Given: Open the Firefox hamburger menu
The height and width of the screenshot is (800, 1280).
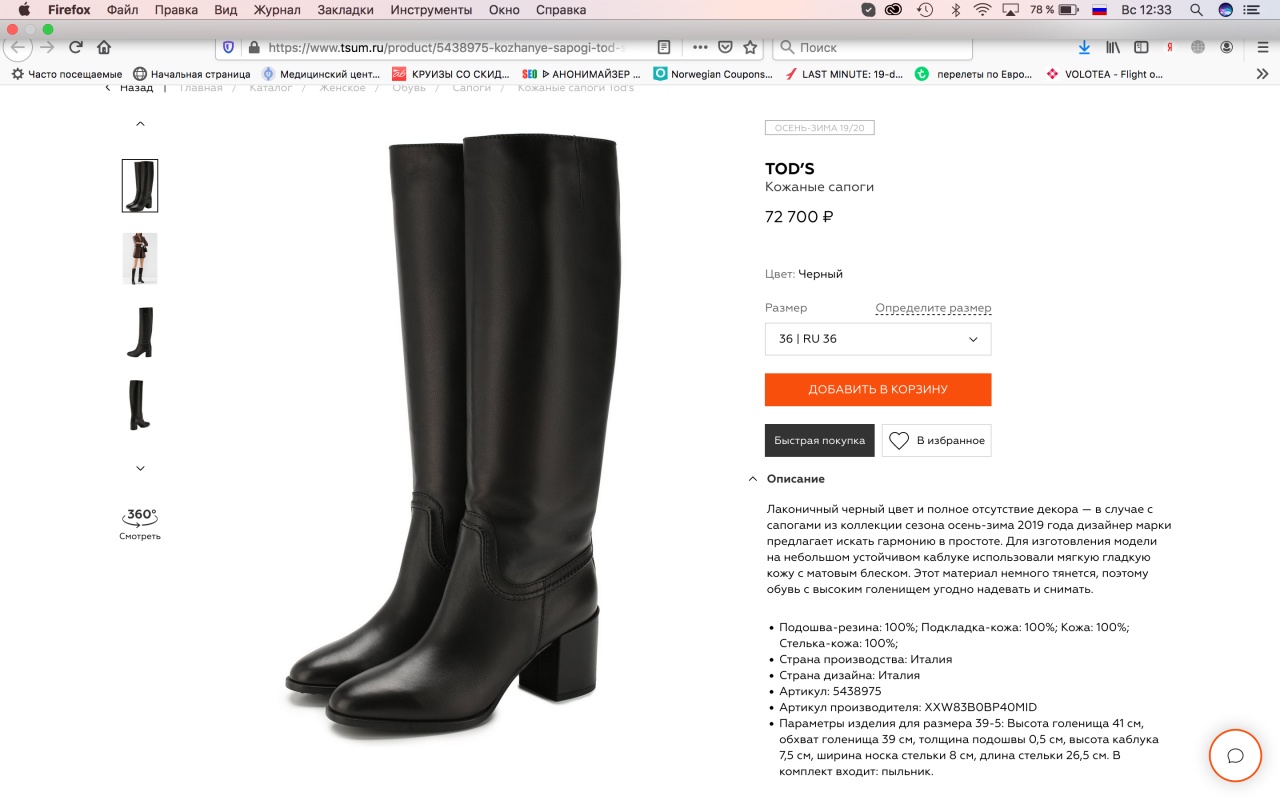Looking at the screenshot, I should (x=1263, y=47).
